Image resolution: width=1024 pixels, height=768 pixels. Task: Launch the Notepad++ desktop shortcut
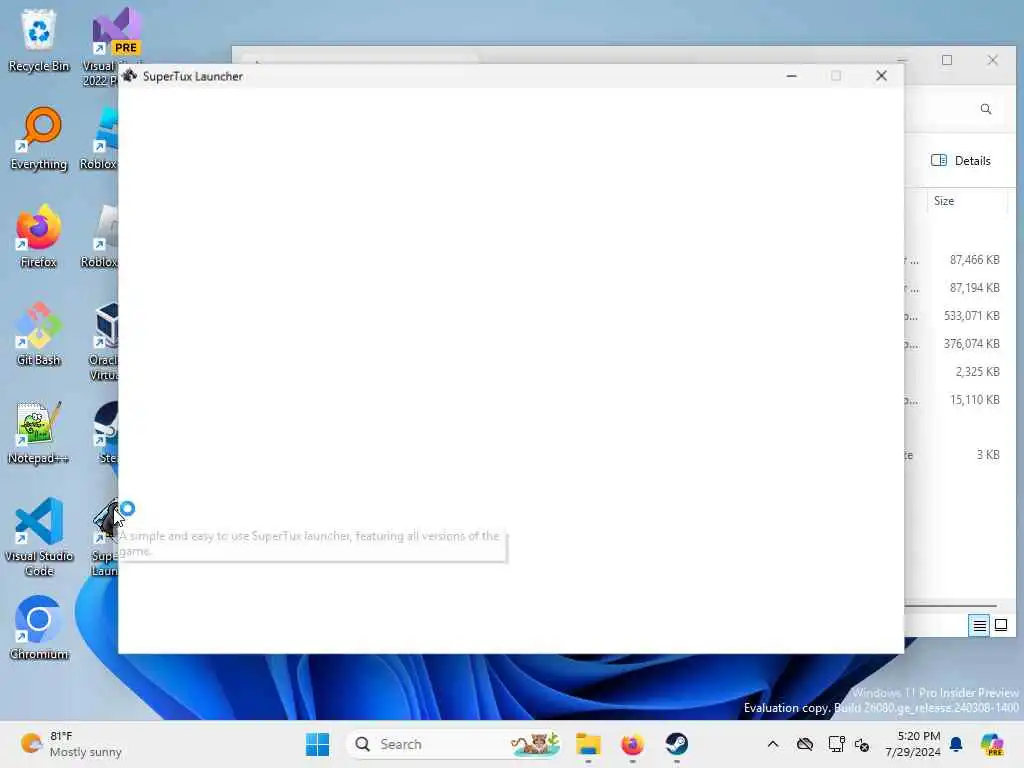[39, 432]
